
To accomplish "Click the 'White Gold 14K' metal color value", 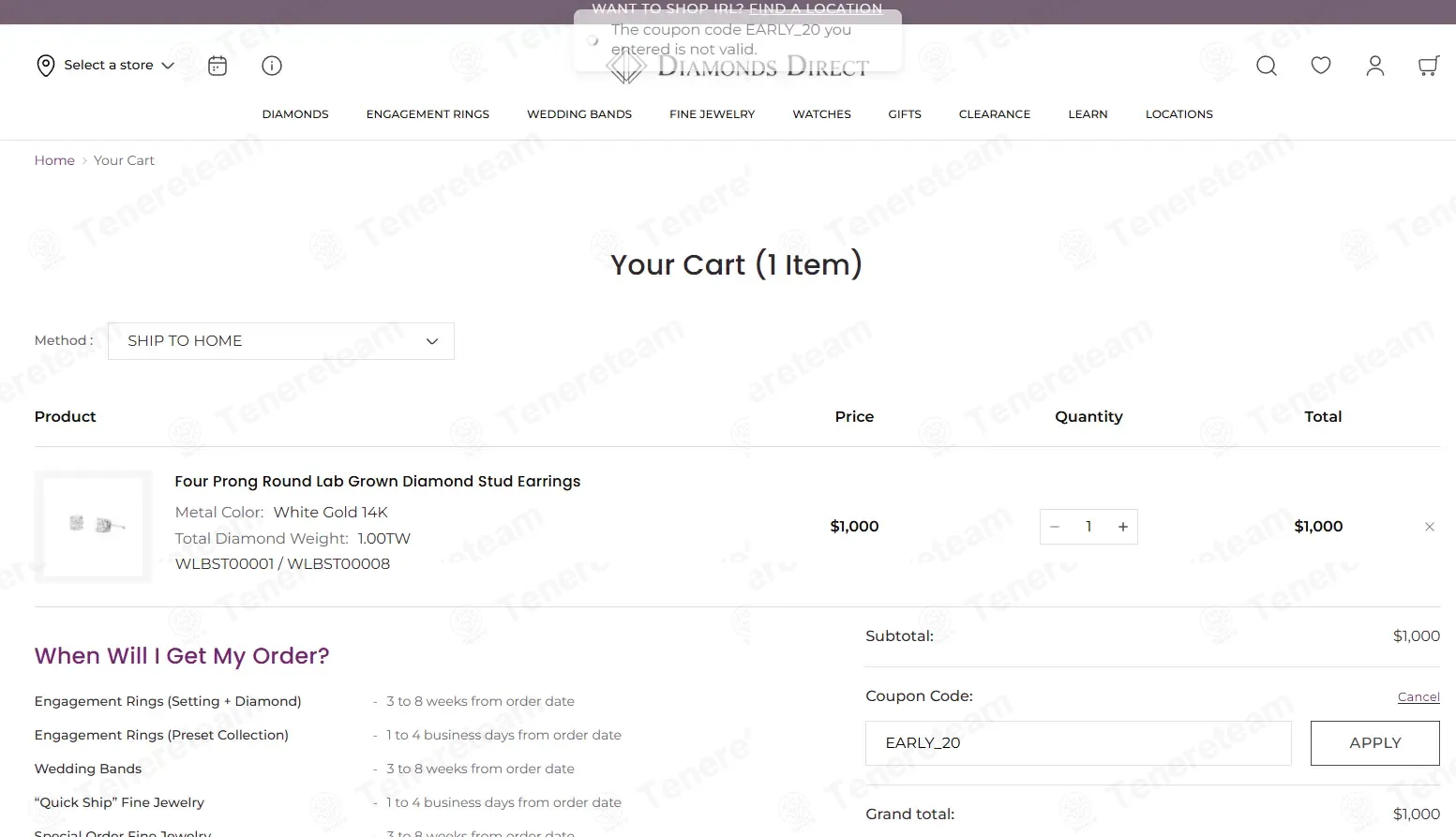I will [x=330, y=513].
